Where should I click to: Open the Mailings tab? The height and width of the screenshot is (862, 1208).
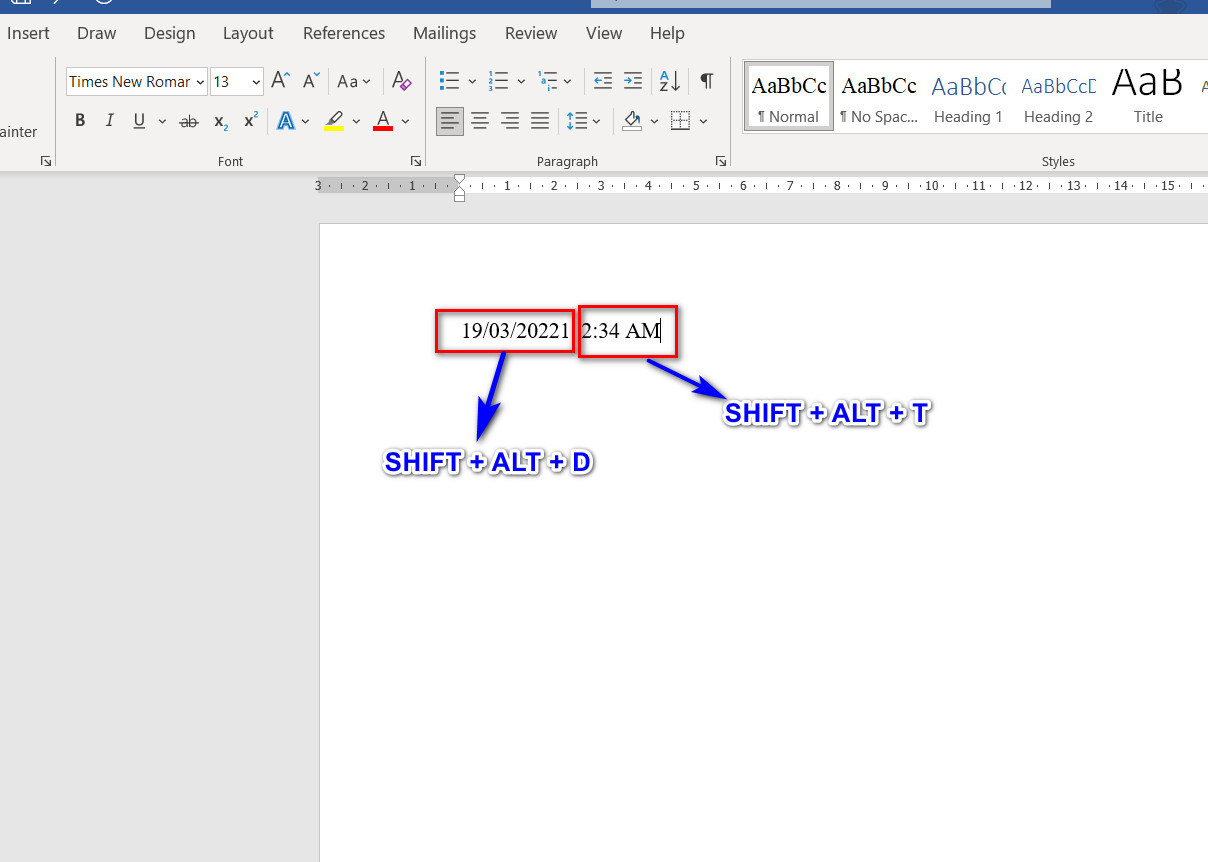tap(445, 33)
